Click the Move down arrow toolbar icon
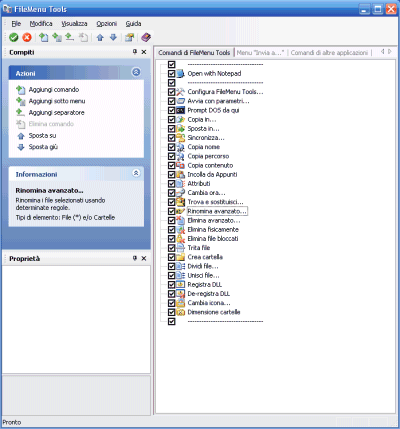Screen dimensions: 400x429 click(x=113, y=37)
